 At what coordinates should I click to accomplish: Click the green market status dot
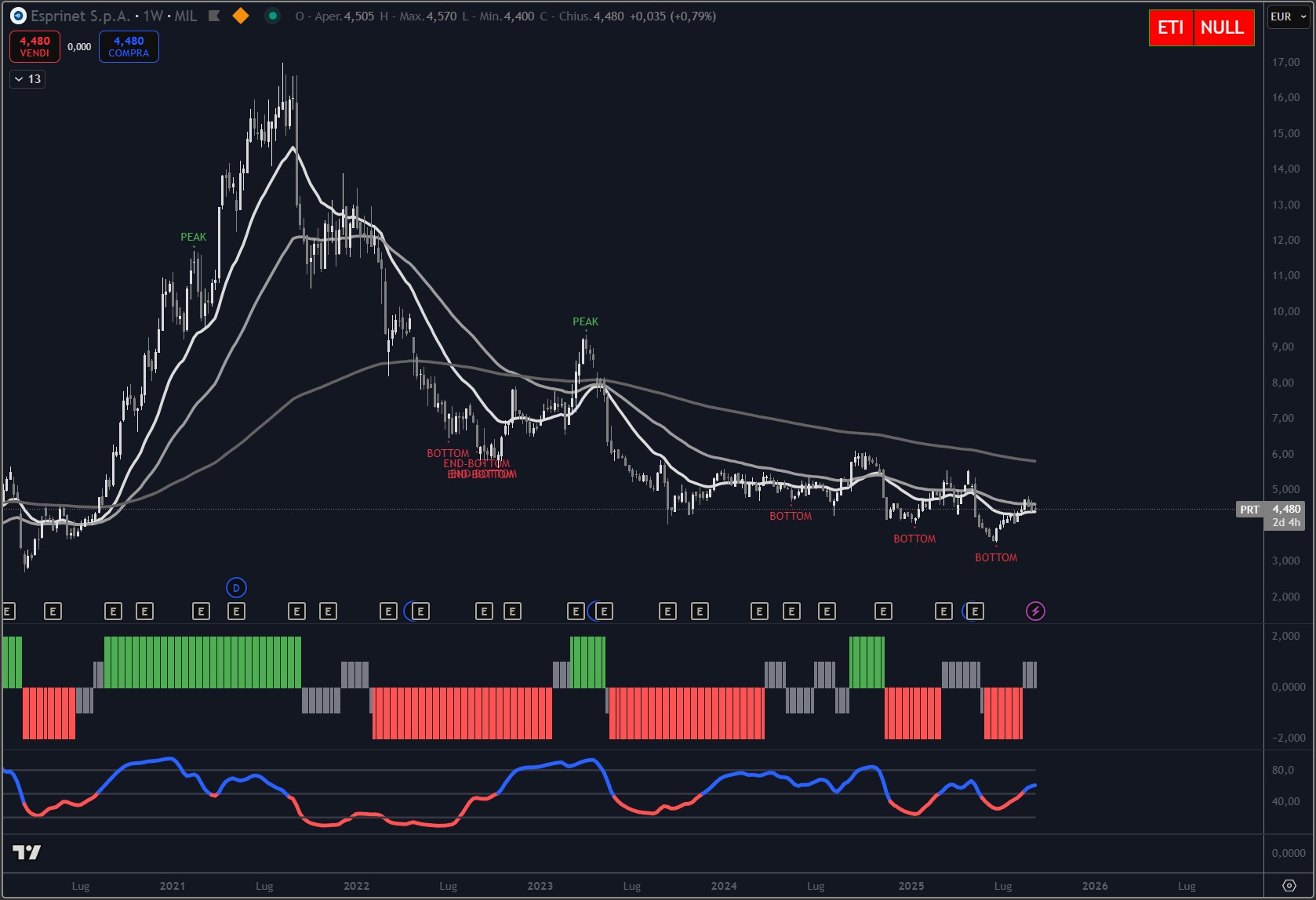click(x=272, y=16)
